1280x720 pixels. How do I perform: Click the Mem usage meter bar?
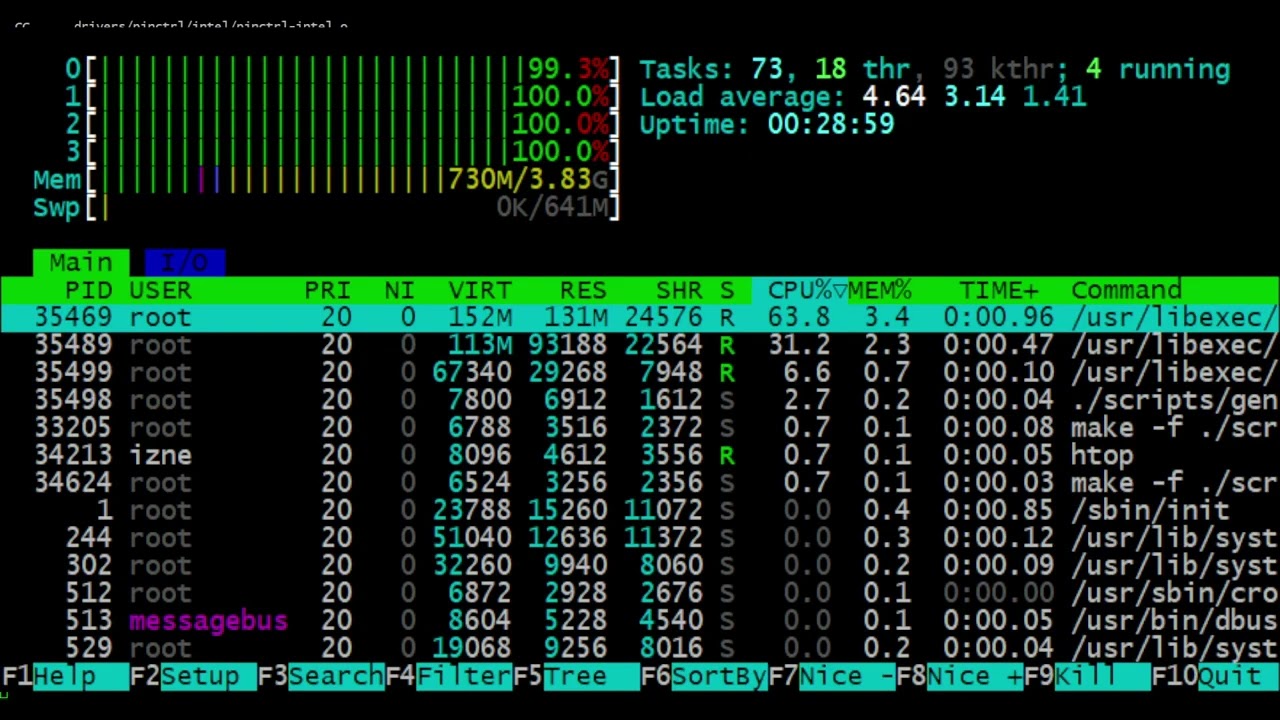tap(326, 180)
